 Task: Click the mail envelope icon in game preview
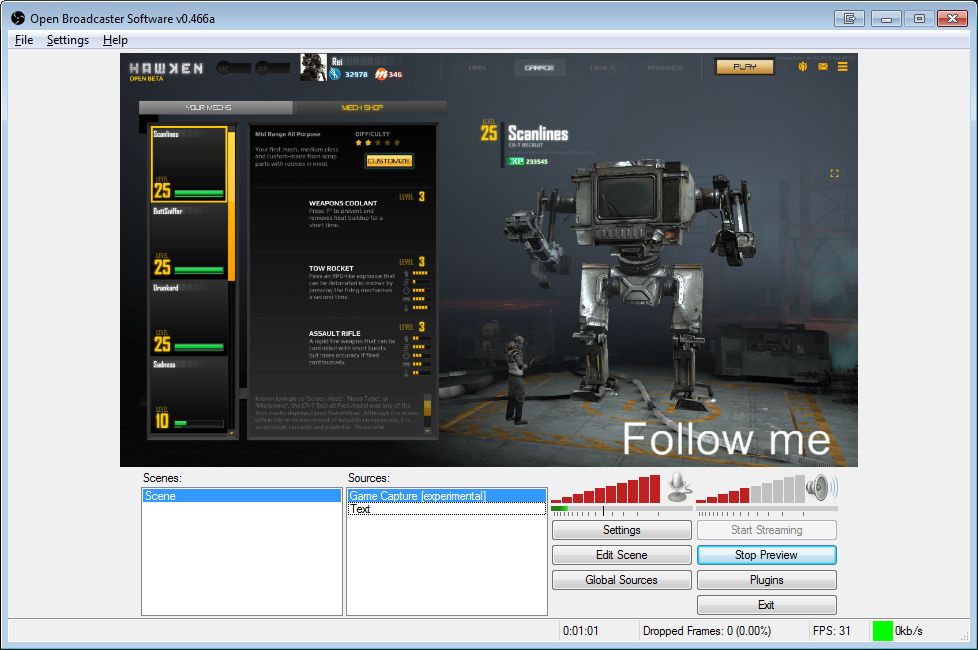pyautogui.click(x=823, y=67)
